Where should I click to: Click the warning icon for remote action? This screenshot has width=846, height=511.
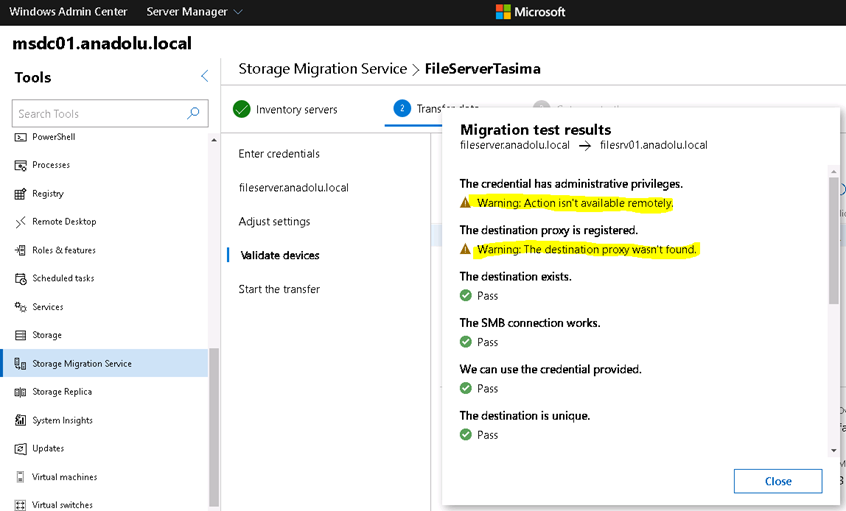click(465, 203)
